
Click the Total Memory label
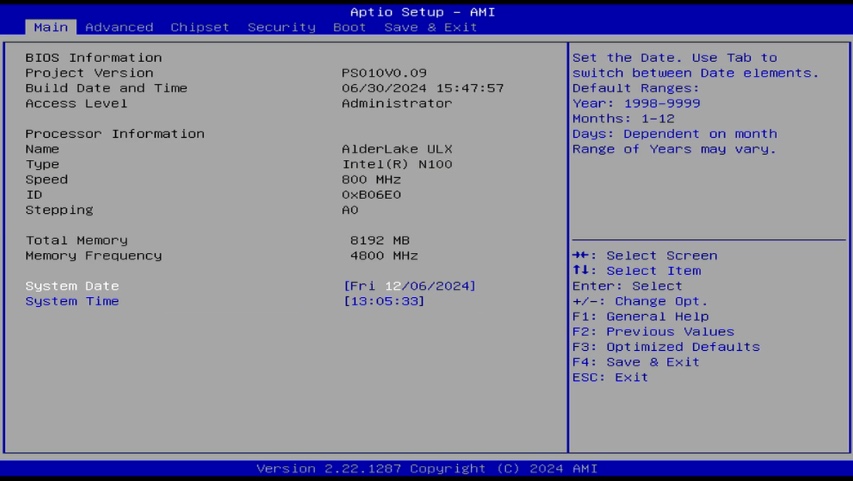click(x=76, y=240)
